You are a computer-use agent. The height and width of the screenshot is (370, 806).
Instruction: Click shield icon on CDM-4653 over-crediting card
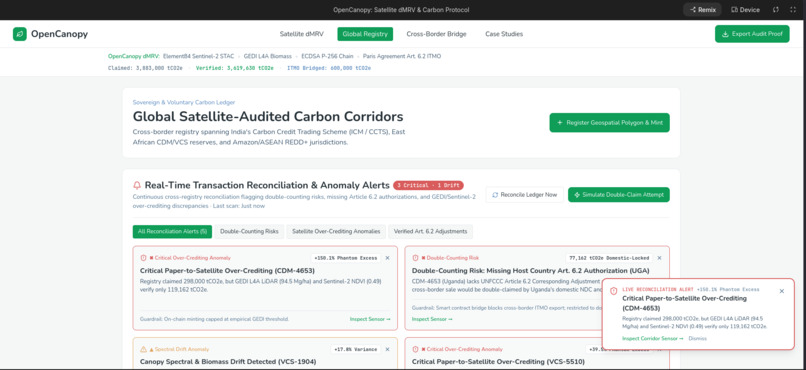143,258
